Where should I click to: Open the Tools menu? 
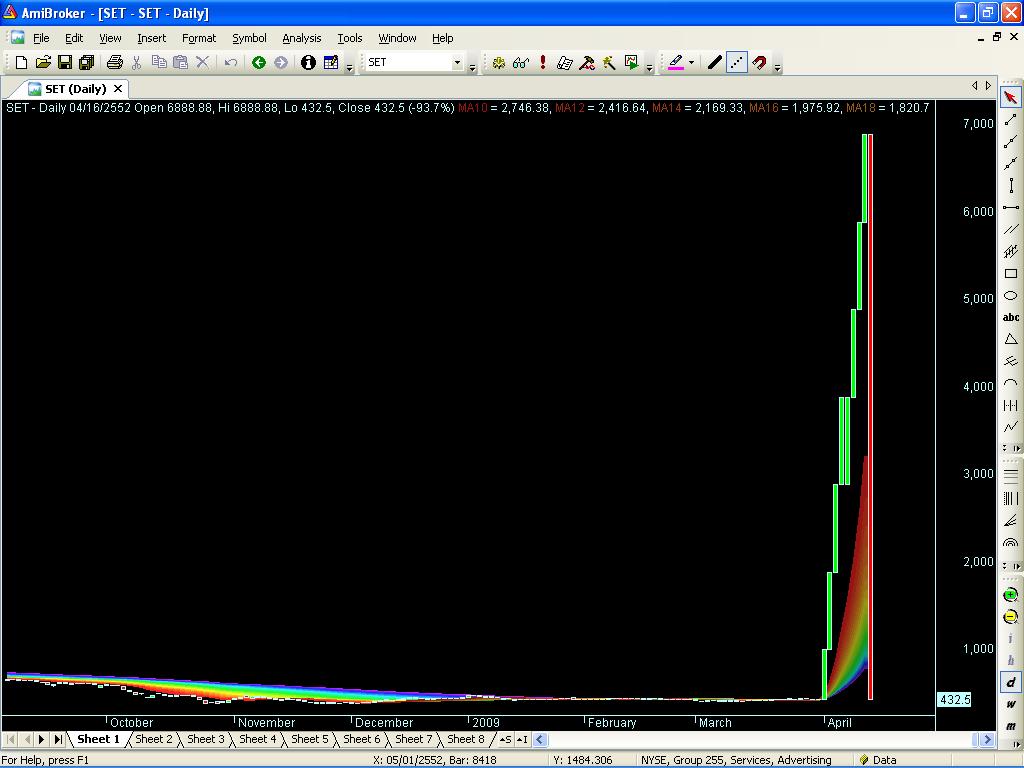click(349, 38)
